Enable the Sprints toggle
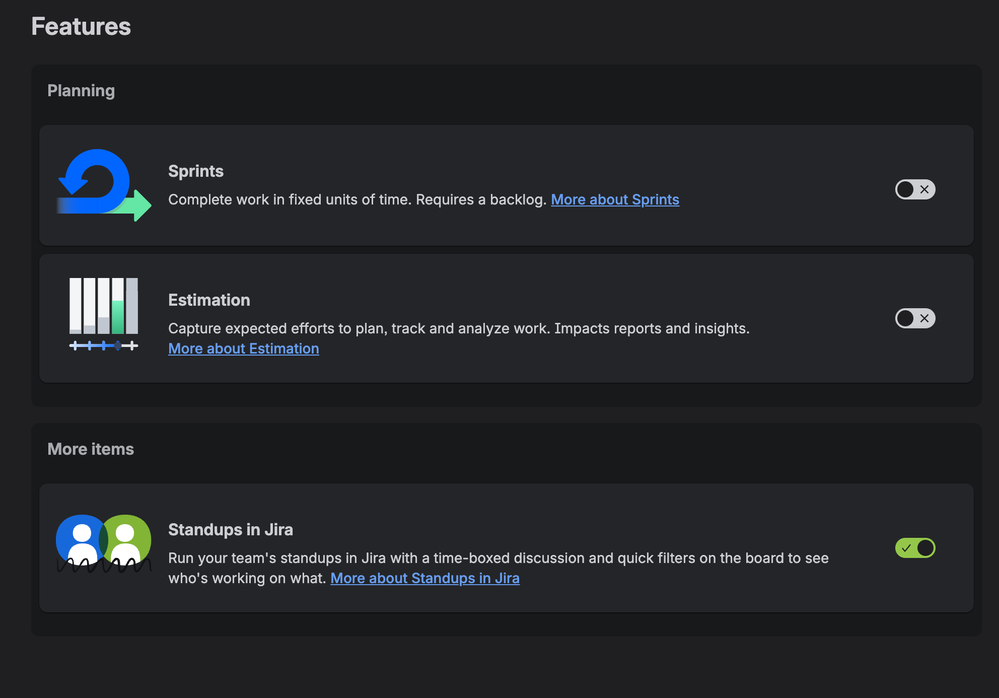This screenshot has width=999, height=698. point(915,189)
